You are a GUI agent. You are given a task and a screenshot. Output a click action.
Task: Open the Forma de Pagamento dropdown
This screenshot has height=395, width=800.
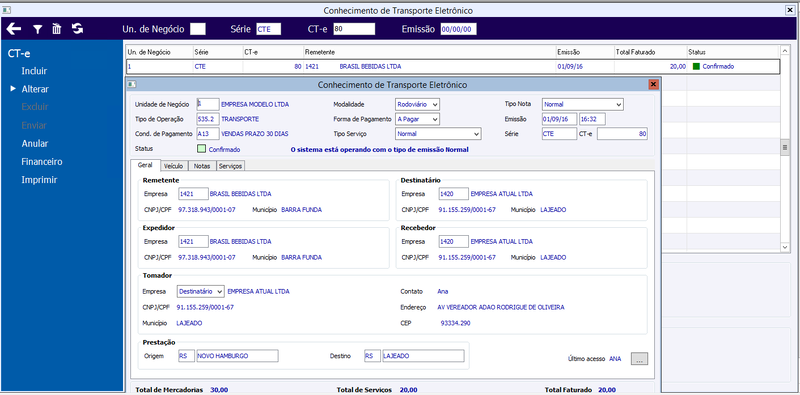(417, 119)
